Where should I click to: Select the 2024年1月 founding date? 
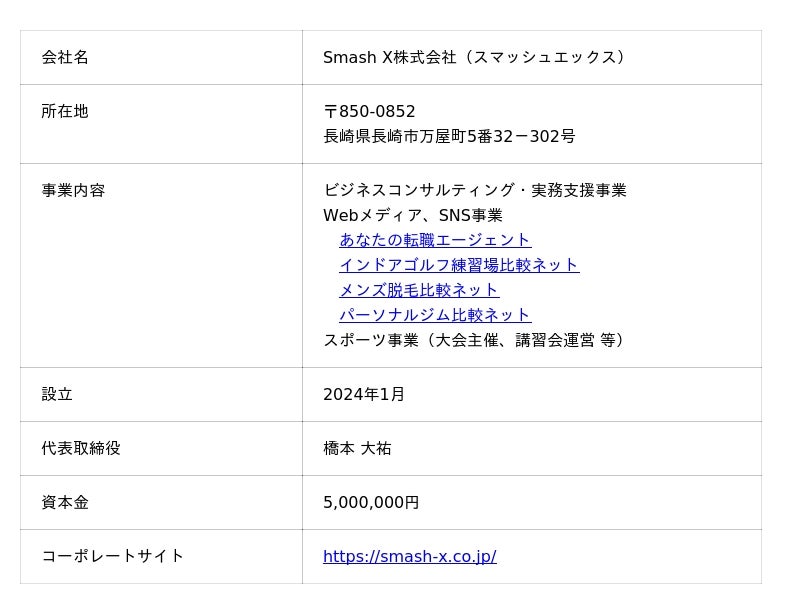click(364, 394)
